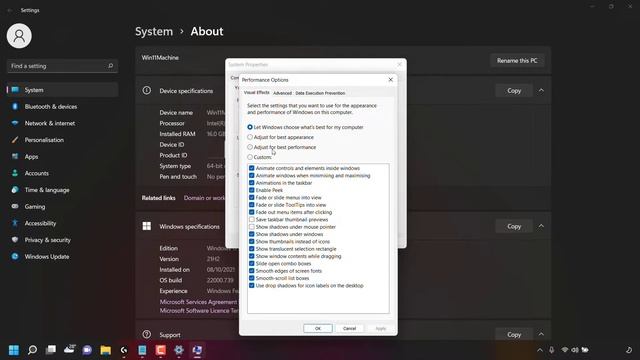Select Let Windows choose what's best option

305,127
